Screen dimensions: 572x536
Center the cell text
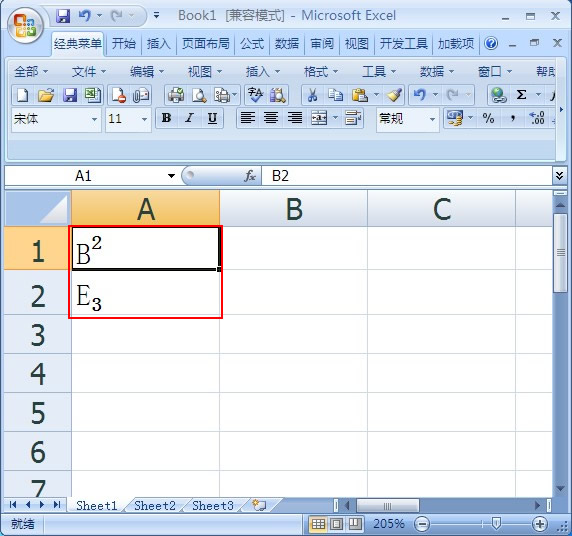click(271, 118)
